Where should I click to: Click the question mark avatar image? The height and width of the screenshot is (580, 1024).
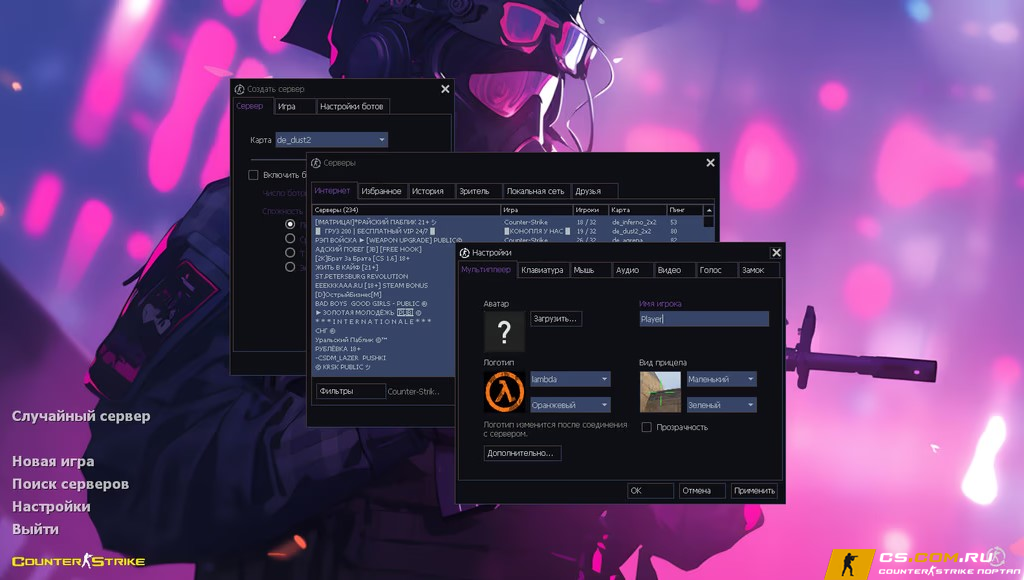point(504,331)
